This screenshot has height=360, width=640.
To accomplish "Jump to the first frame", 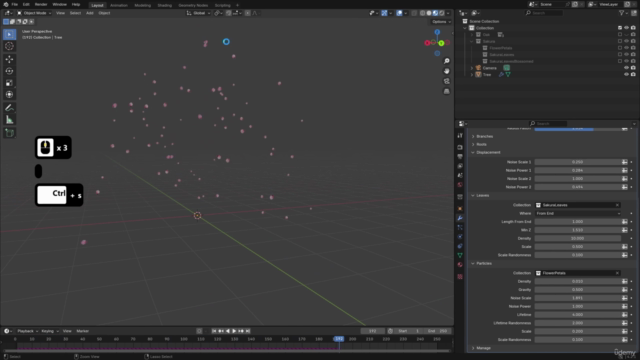I will tap(214, 331).
